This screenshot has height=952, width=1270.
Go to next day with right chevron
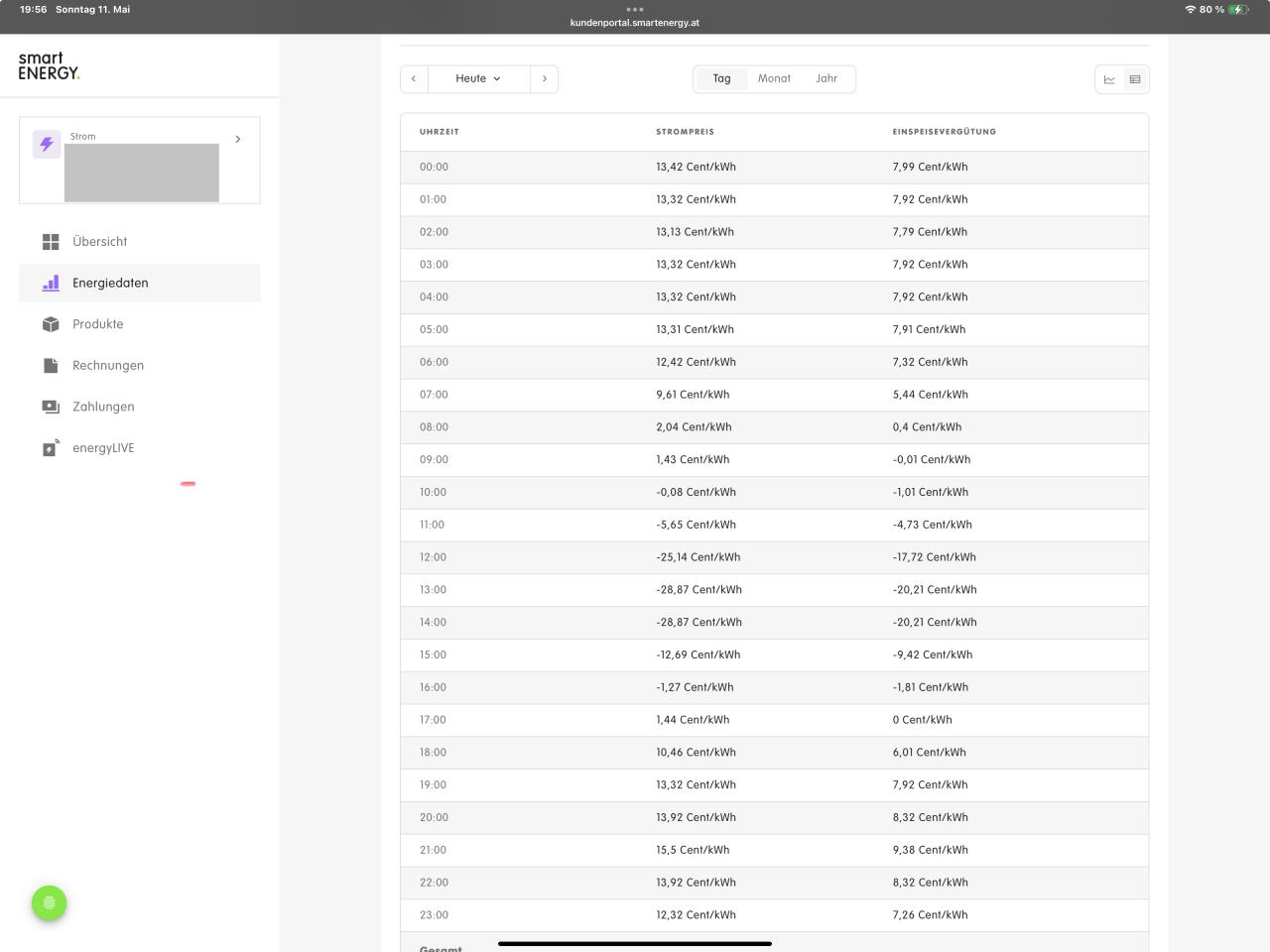coord(544,79)
